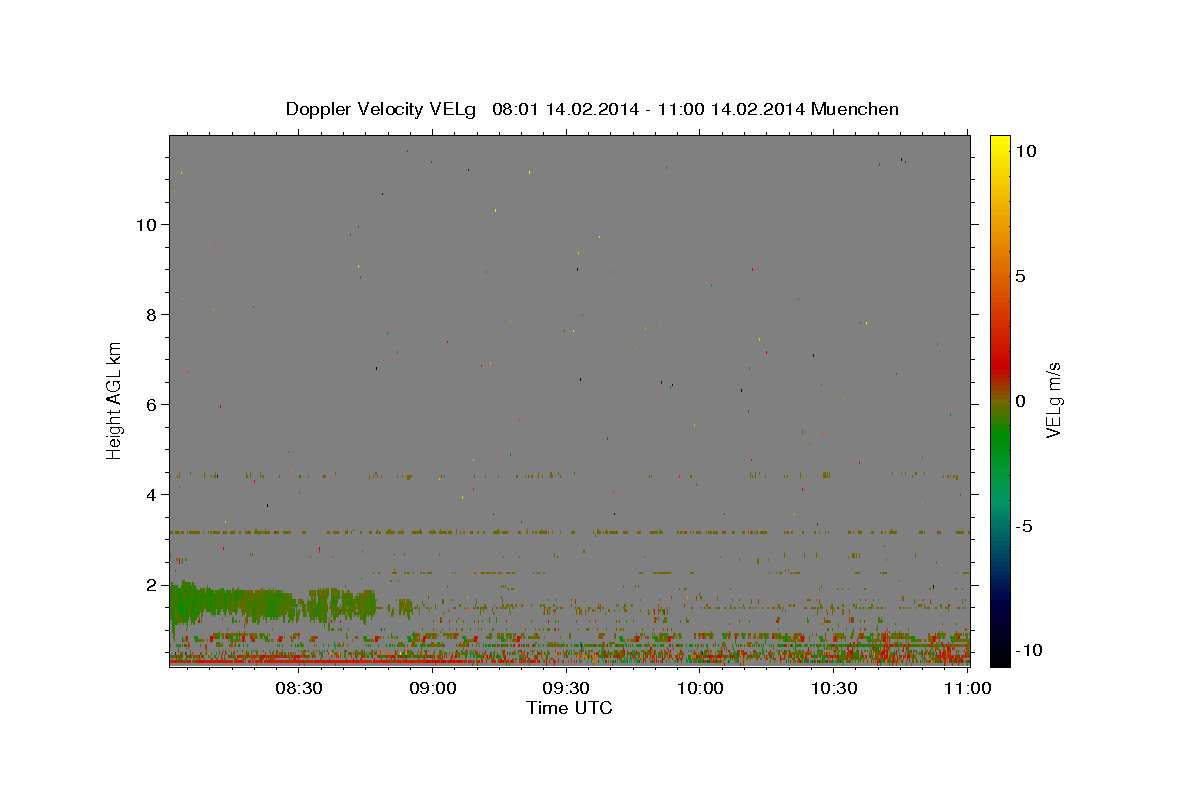Screen dimensions: 1200x800
Task: Click the "VELg m/s" colorbar label
Action: 1053,400
